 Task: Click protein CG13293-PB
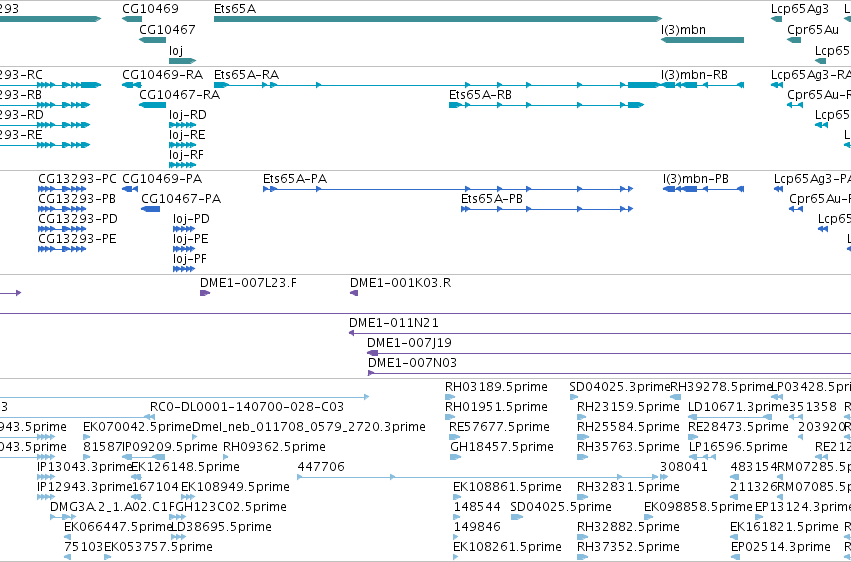click(77, 199)
